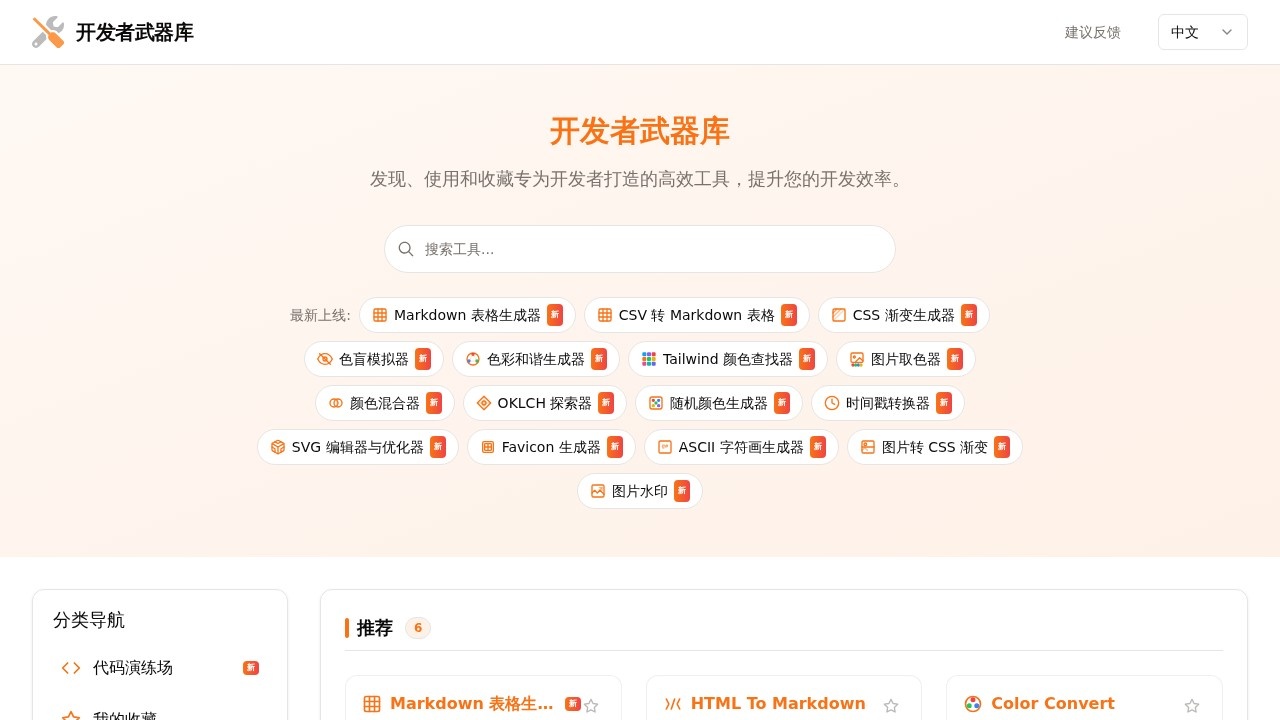Viewport: 1280px width, 720px height.
Task: Open the 随机颜色生成器 tool
Action: pyautogui.click(x=718, y=403)
